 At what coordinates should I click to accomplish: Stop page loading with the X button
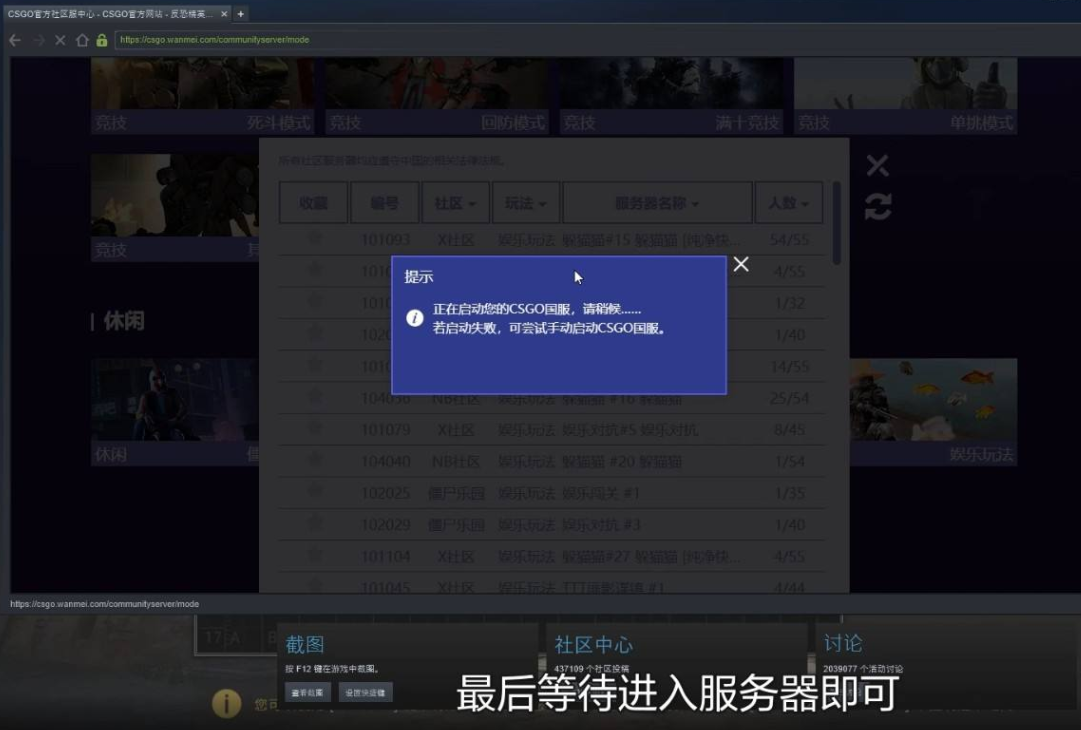(61, 40)
